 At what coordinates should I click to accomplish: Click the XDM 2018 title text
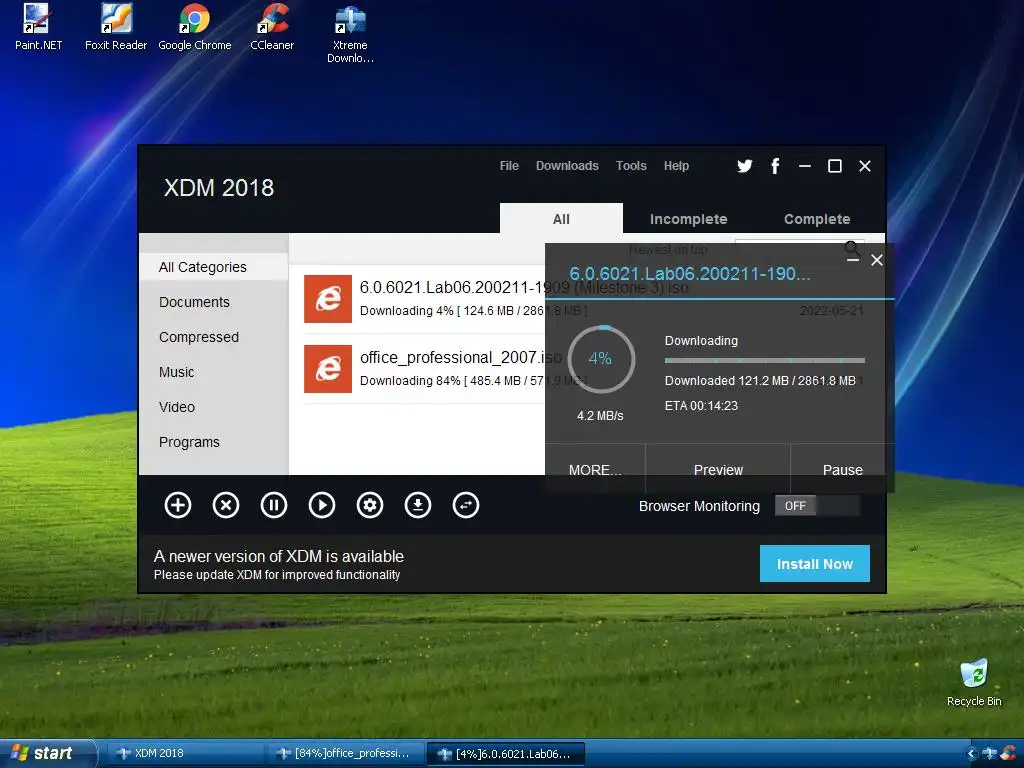pyautogui.click(x=219, y=188)
